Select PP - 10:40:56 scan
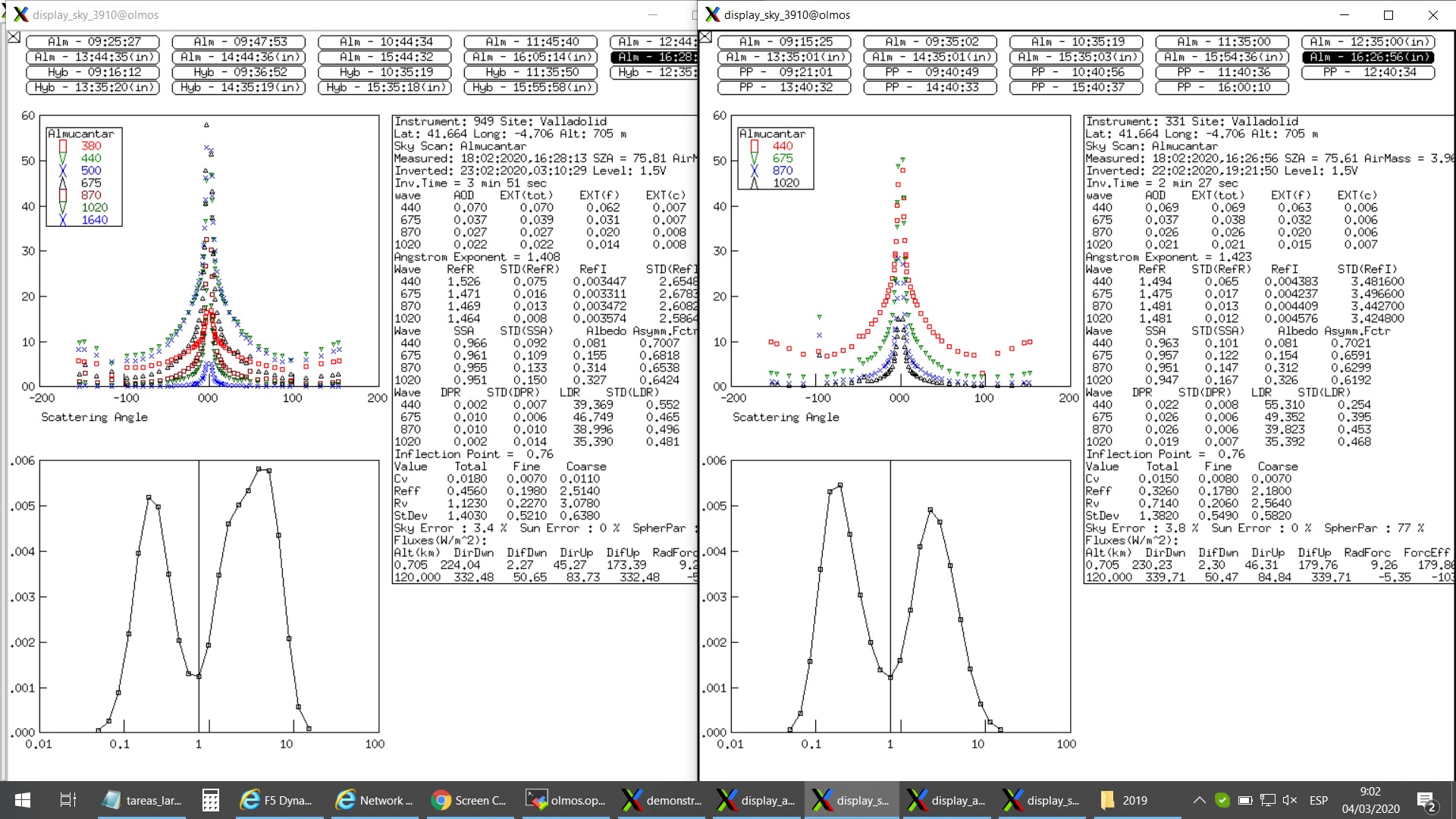The height and width of the screenshot is (819, 1456). pyautogui.click(x=1077, y=72)
